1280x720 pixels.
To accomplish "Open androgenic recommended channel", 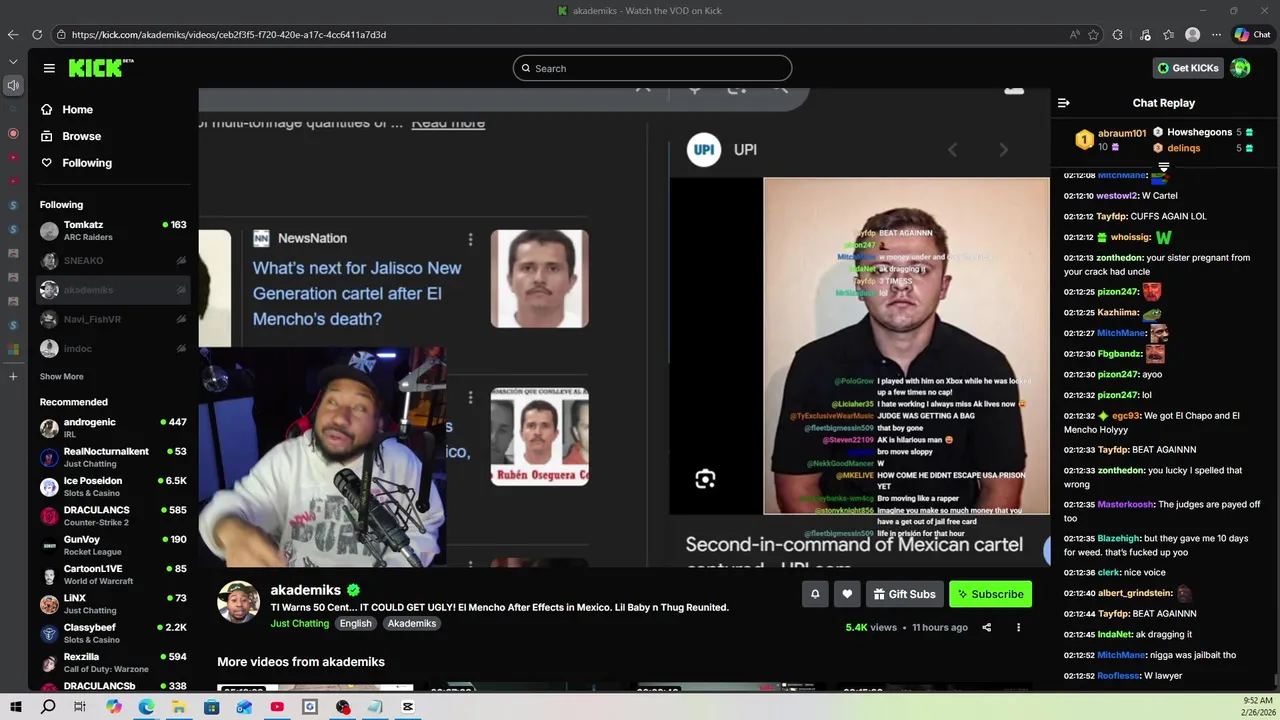I will pyautogui.click(x=113, y=428).
